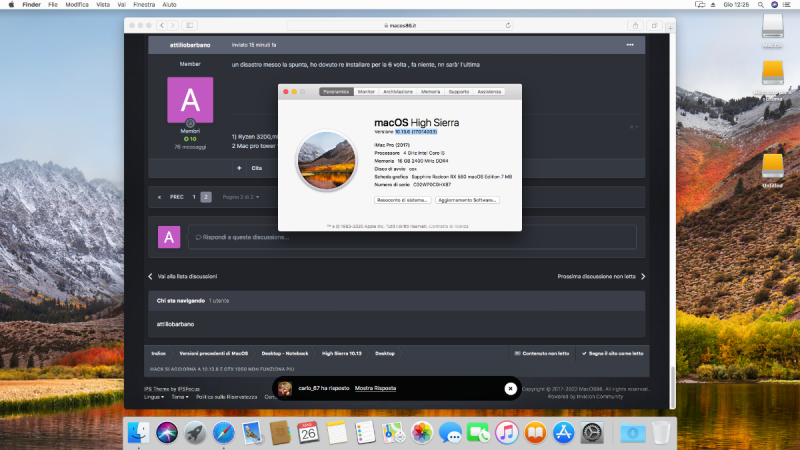Go back in Safari

162,26
